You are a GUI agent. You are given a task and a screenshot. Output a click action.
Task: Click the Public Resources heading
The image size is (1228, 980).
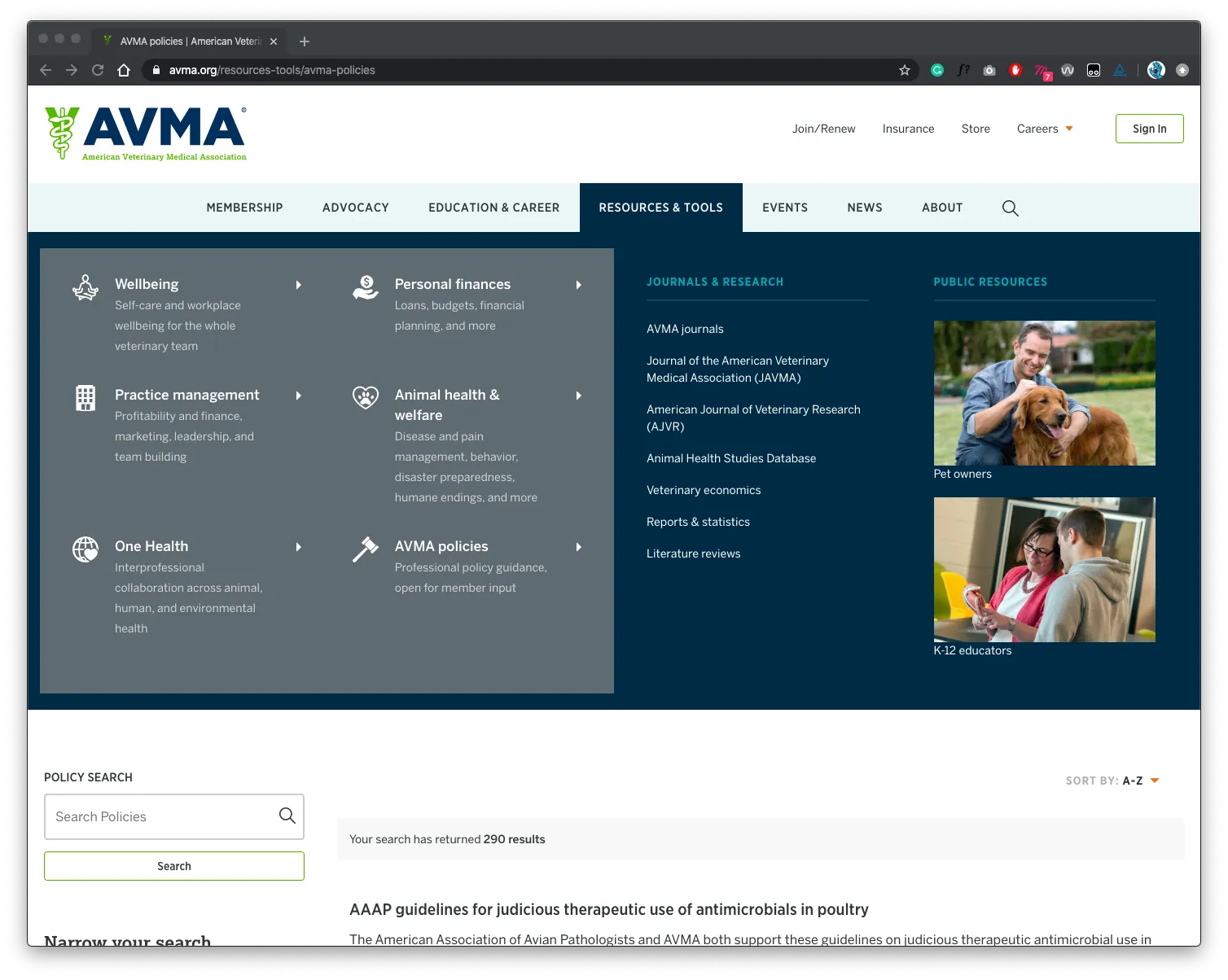tap(990, 282)
